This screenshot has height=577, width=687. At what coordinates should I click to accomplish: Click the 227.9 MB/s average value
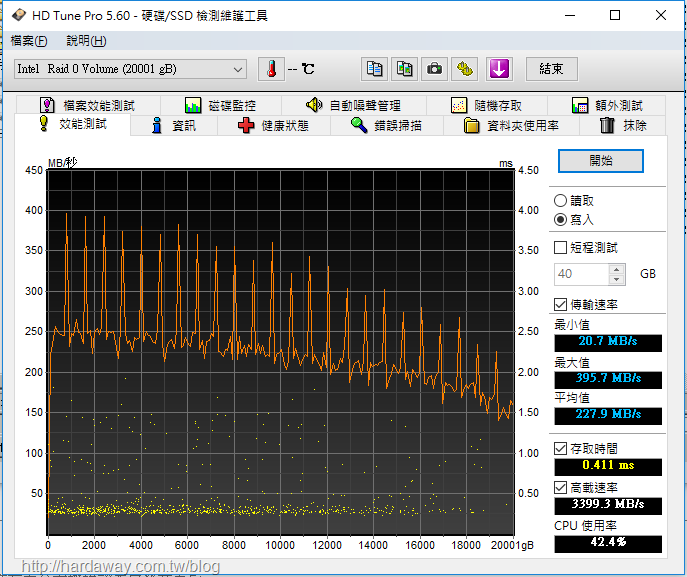click(608, 415)
